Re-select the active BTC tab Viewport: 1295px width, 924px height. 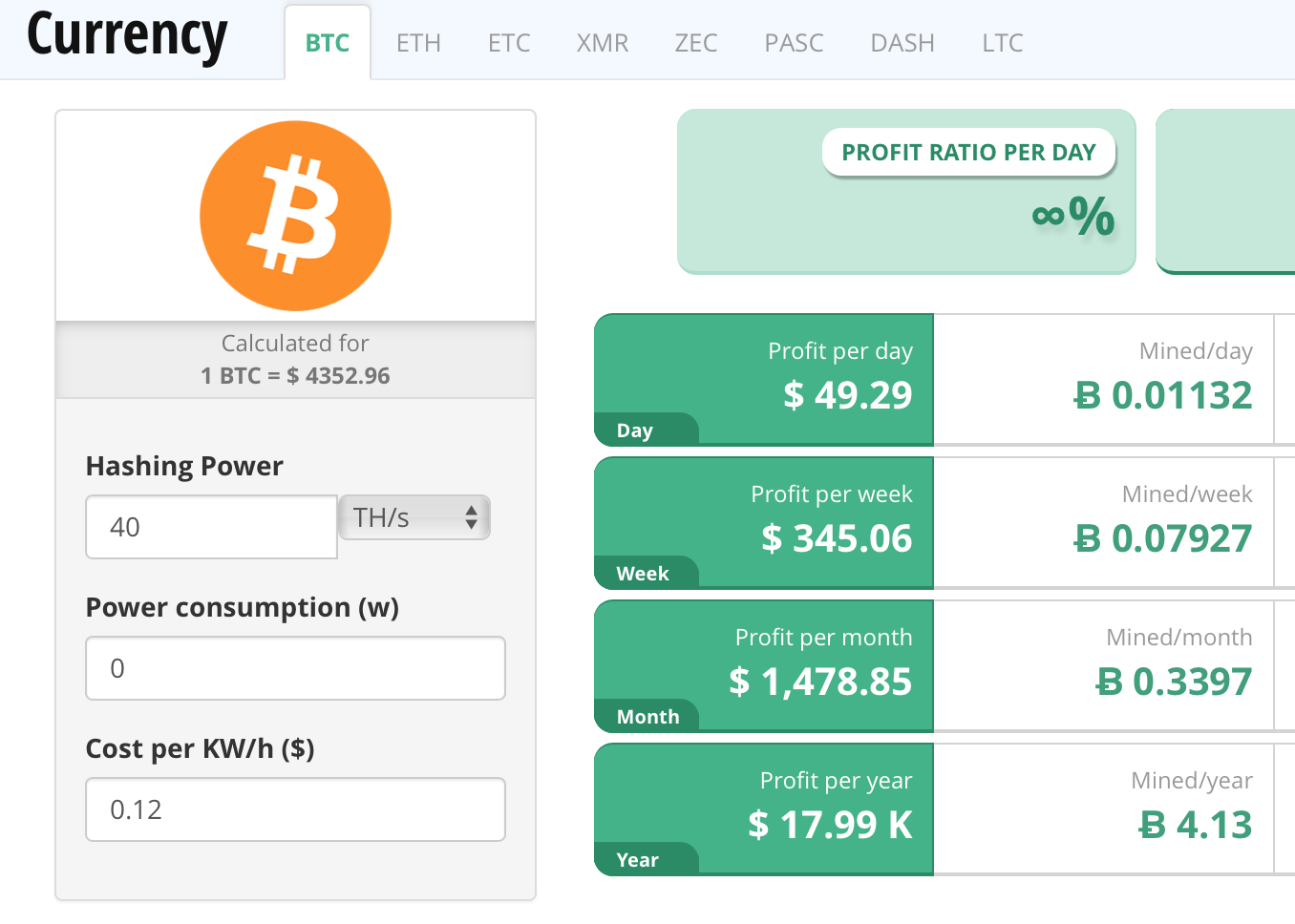click(x=328, y=42)
